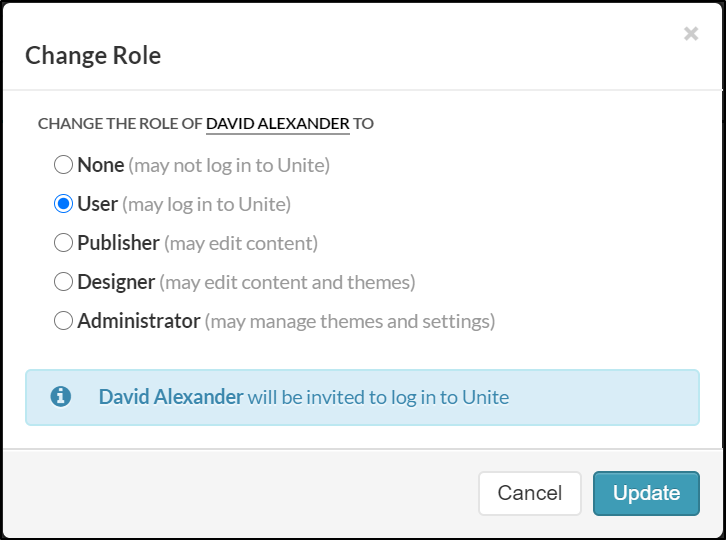Click the Change Role dialog title
726x540 pixels.
(x=93, y=55)
